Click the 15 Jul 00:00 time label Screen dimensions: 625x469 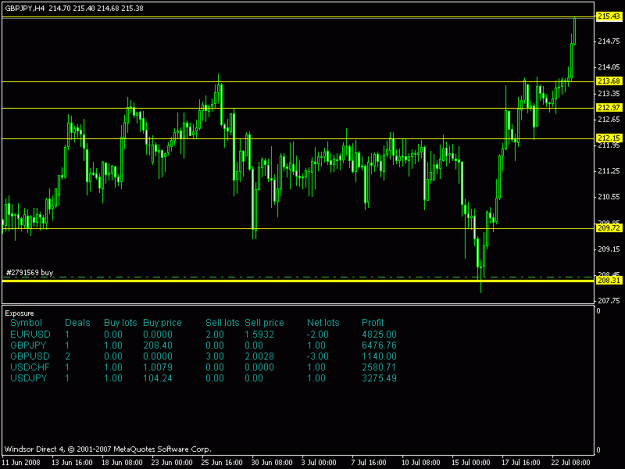tap(471, 463)
